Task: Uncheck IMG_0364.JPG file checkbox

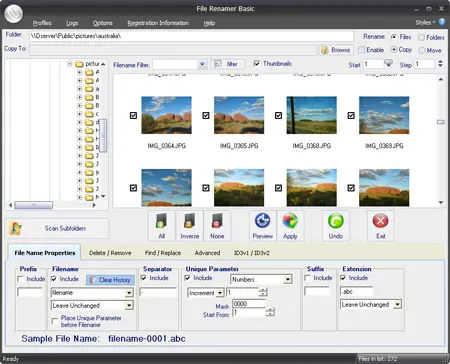Action: [x=133, y=115]
